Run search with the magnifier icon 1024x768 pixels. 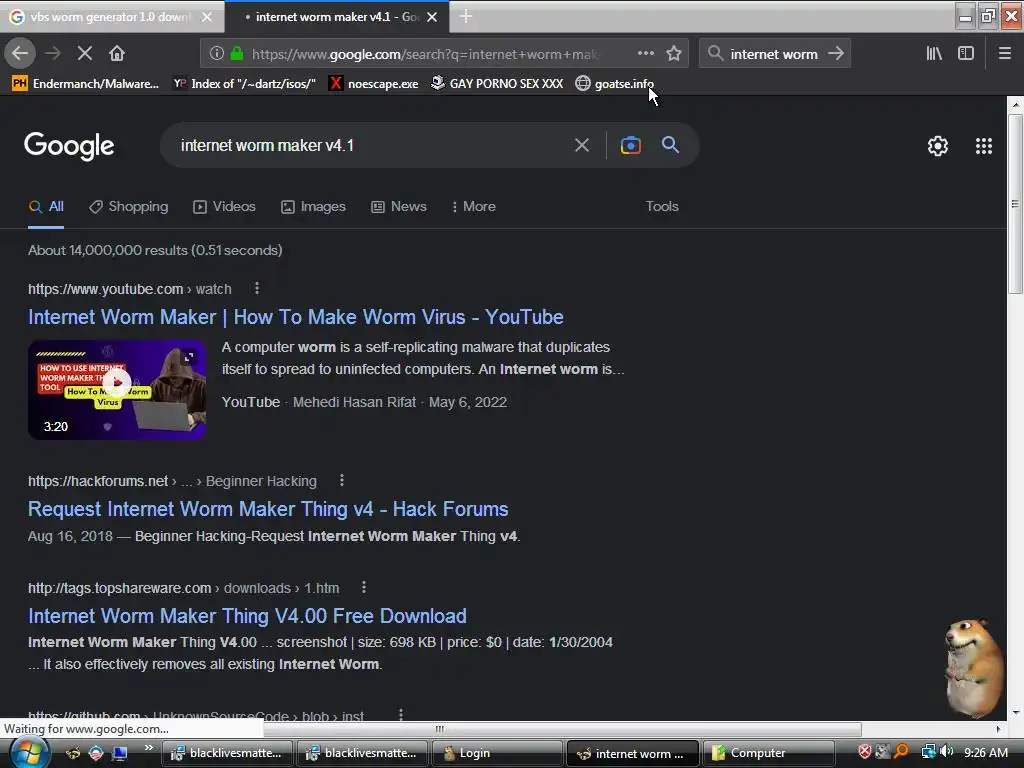[670, 145]
